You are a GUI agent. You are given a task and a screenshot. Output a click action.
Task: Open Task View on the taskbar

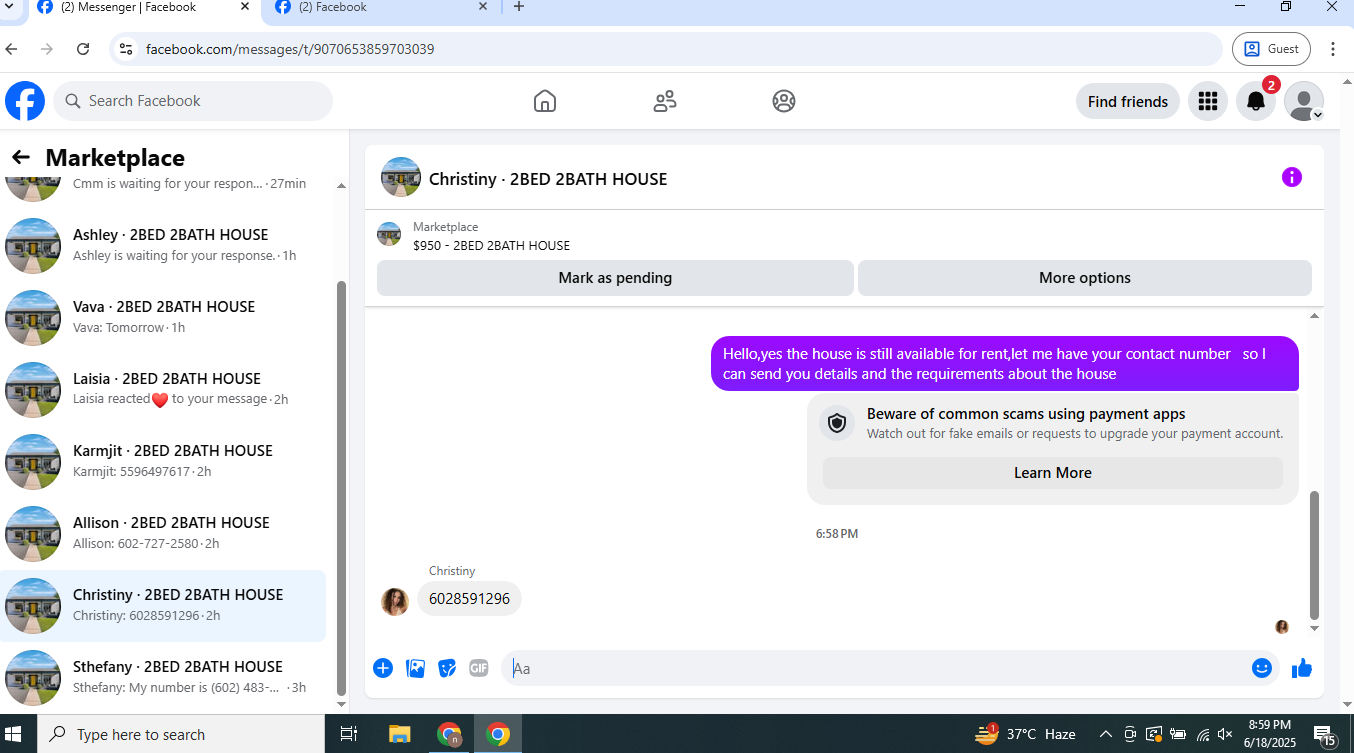coord(348,734)
